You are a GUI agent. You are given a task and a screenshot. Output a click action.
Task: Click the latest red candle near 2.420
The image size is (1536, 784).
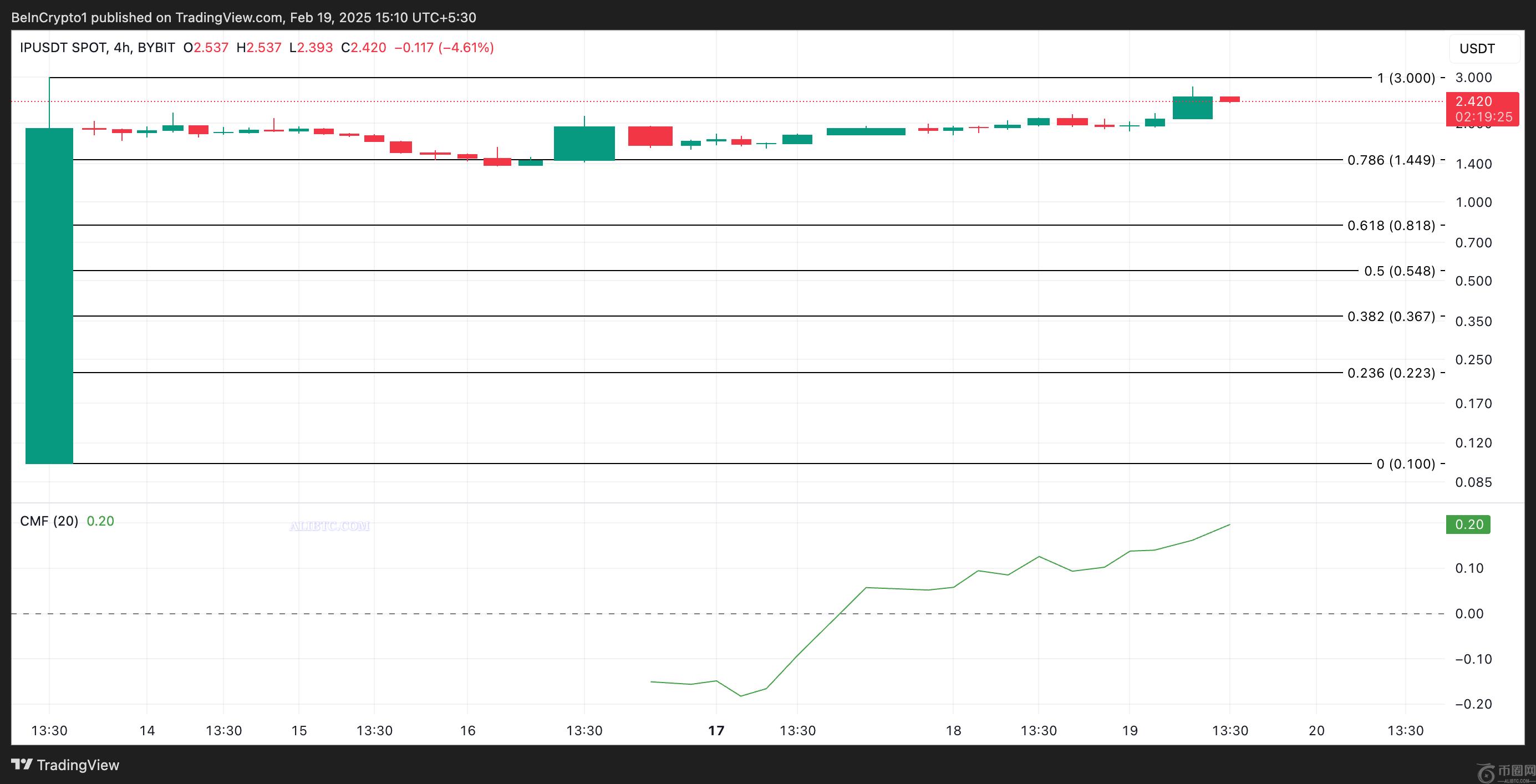coord(1229,99)
